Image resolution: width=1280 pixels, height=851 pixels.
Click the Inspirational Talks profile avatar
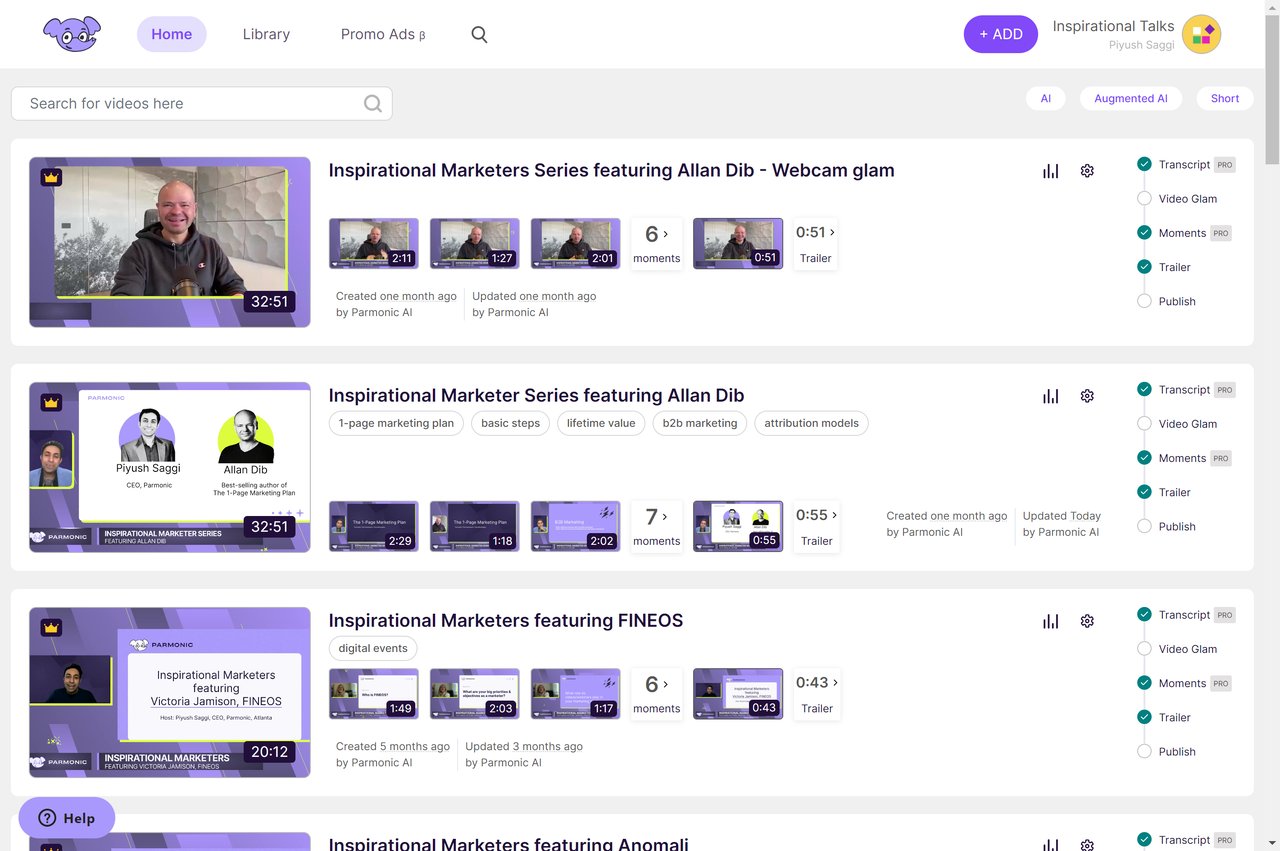point(1201,34)
